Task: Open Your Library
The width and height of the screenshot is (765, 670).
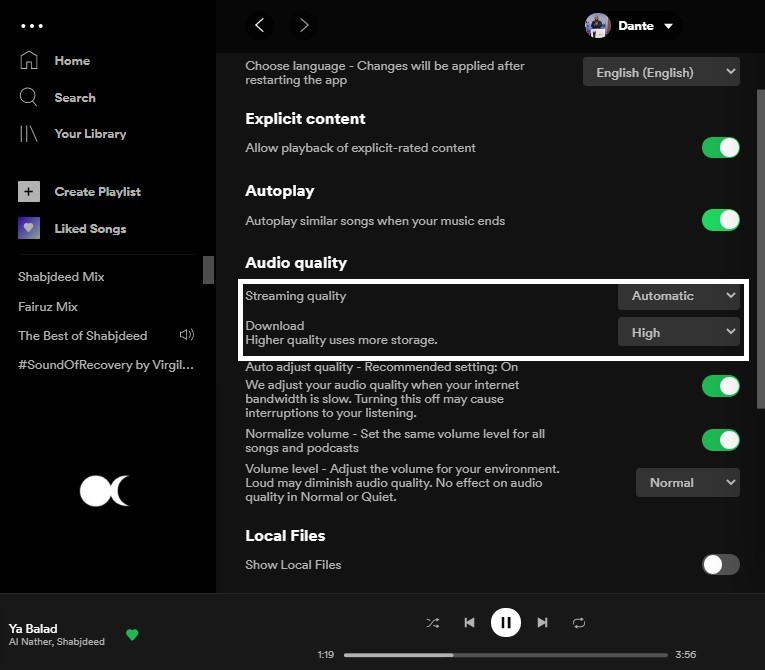Action: [90, 134]
